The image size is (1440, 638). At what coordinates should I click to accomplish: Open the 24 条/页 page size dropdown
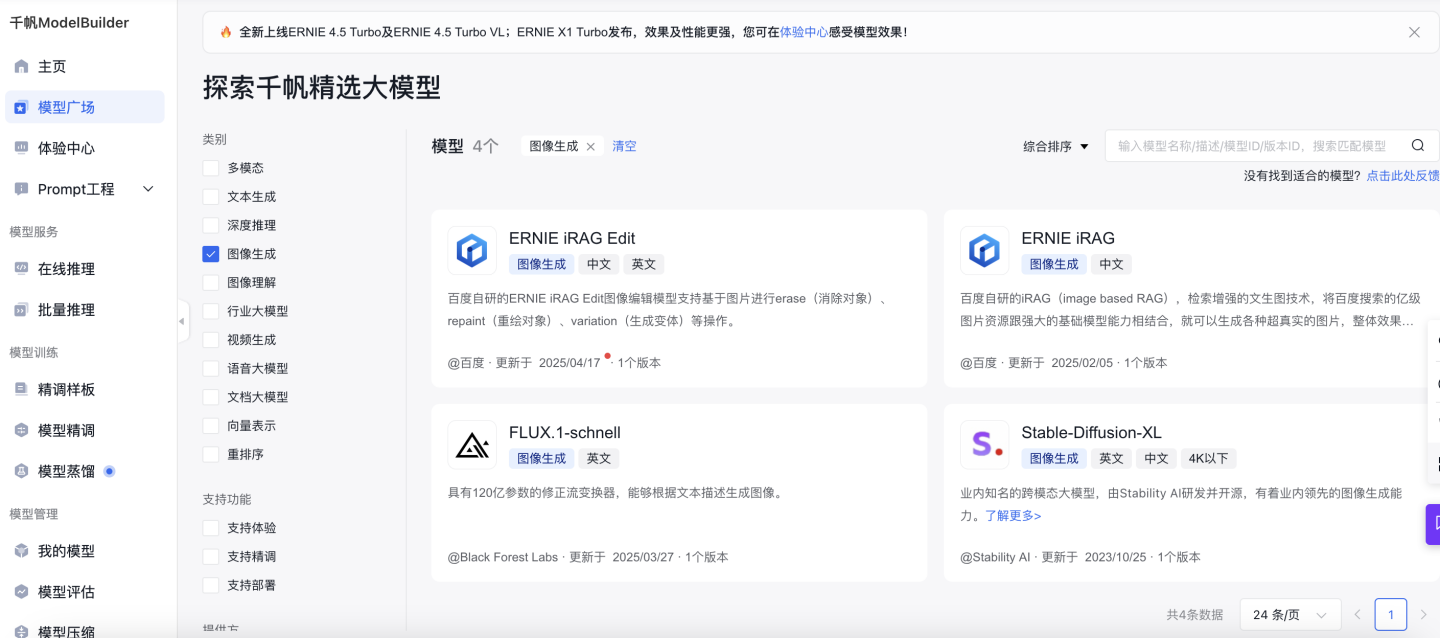1290,615
